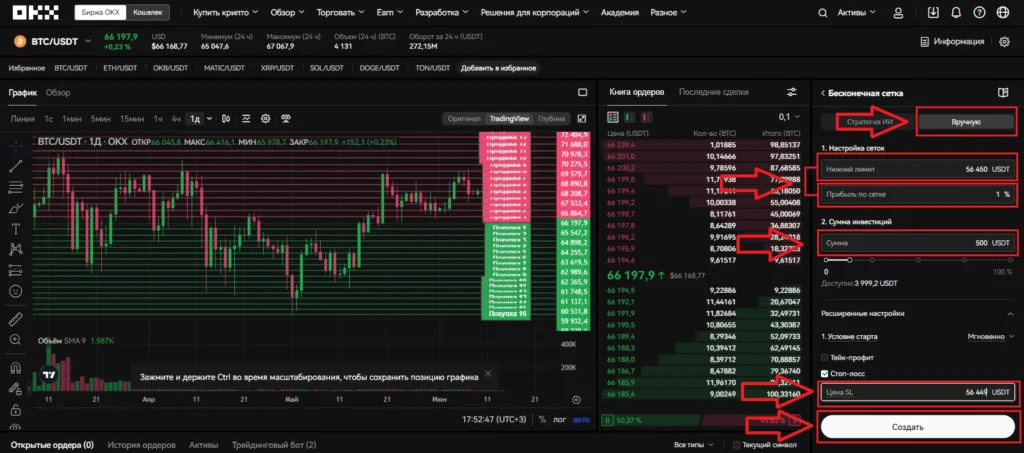Click the download app icon
The image size is (1024, 453).
933,12
